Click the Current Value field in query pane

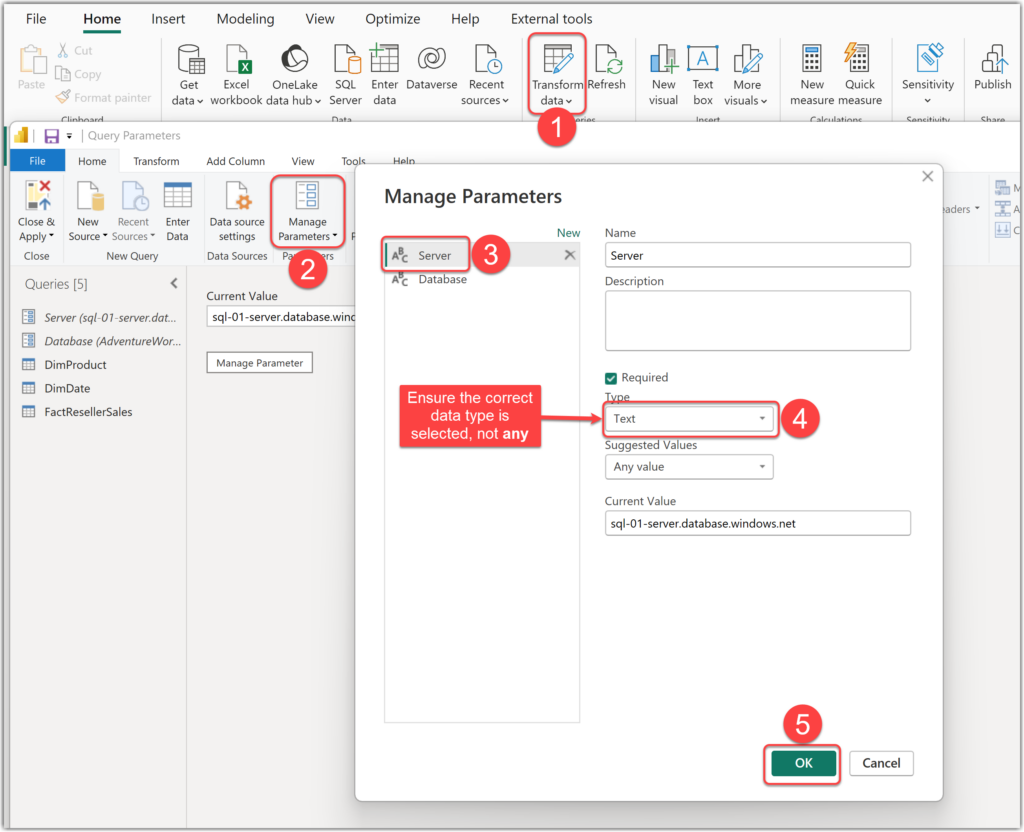tap(281, 317)
